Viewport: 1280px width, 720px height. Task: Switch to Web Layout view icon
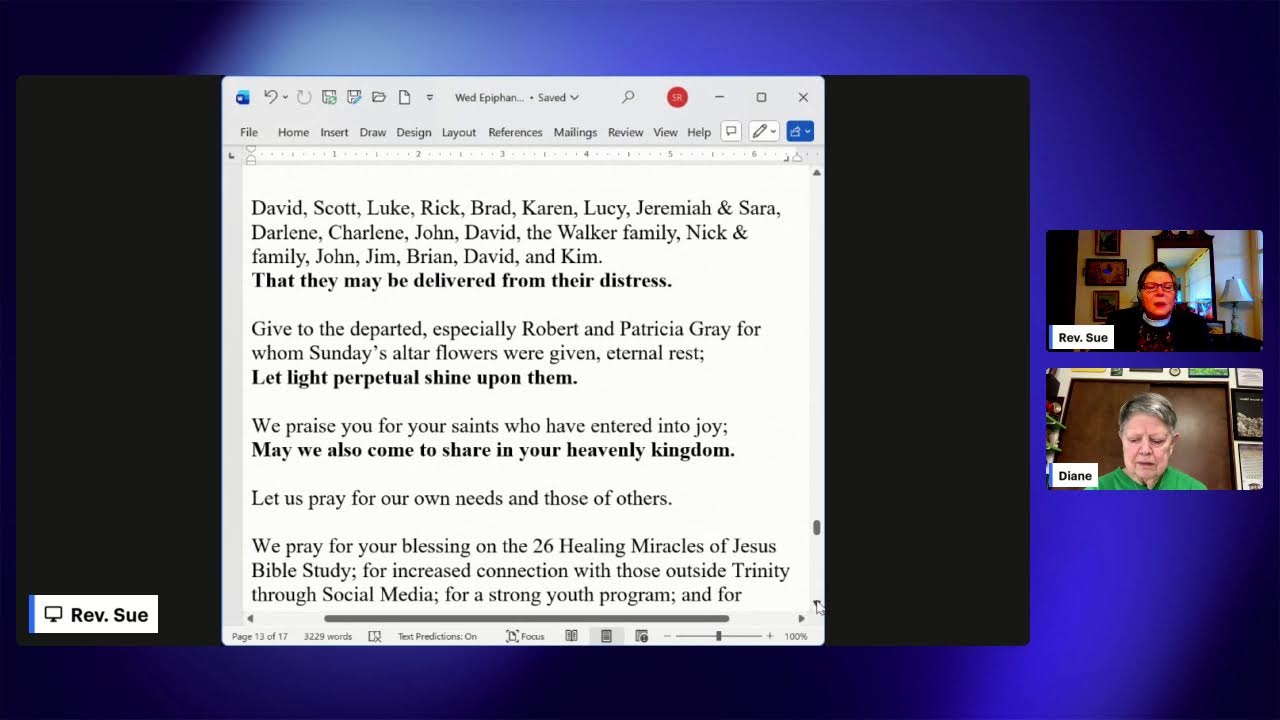(x=642, y=636)
